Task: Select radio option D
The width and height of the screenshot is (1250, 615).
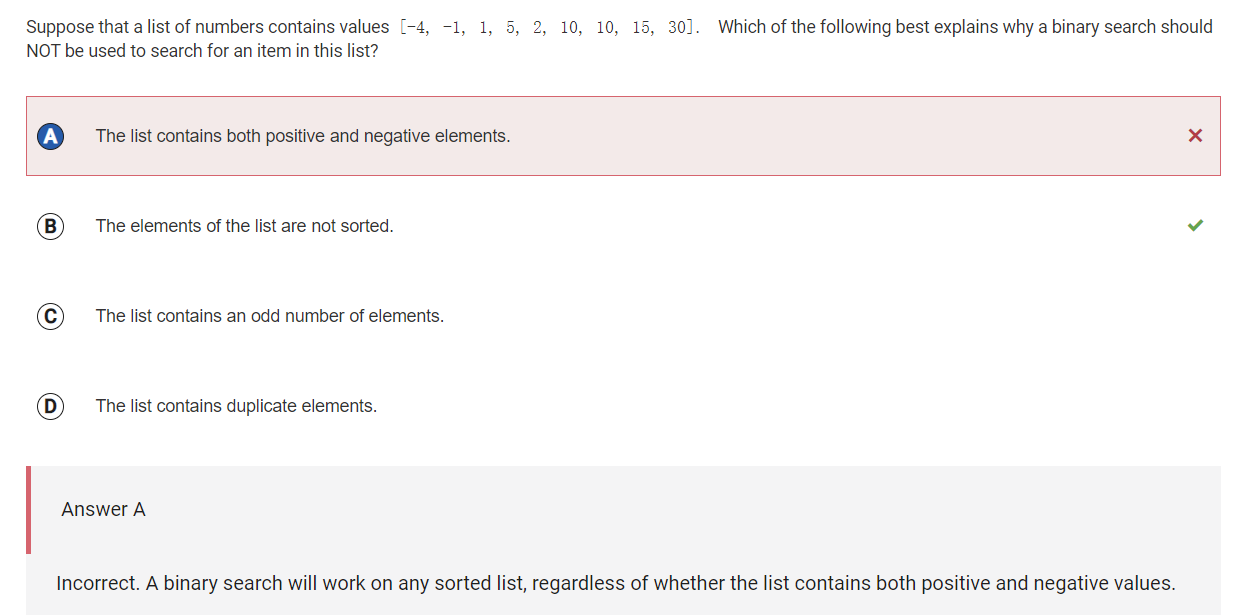Action: [51, 406]
